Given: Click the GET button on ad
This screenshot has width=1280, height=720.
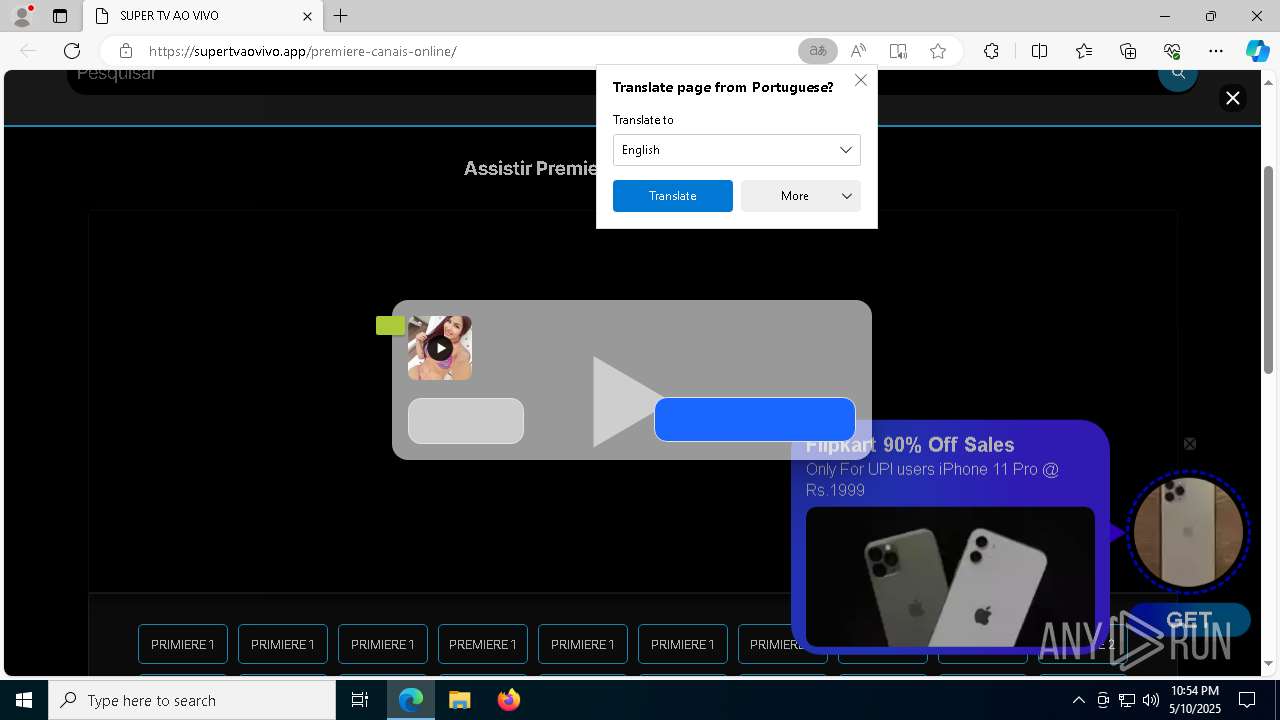Looking at the screenshot, I should (1189, 620).
